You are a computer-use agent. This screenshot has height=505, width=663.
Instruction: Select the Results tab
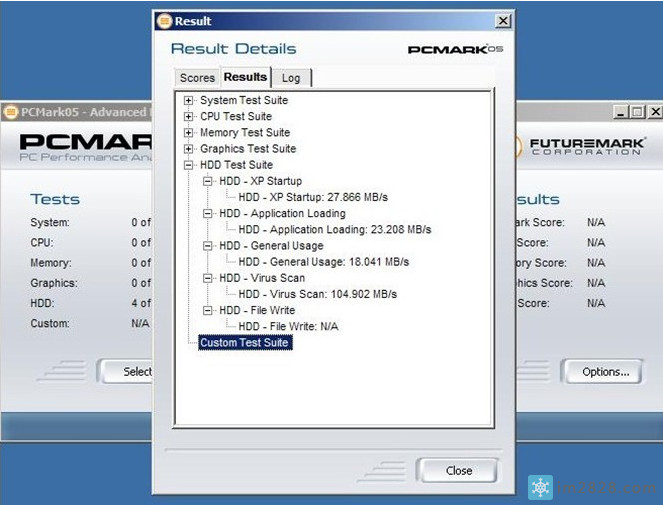point(245,77)
